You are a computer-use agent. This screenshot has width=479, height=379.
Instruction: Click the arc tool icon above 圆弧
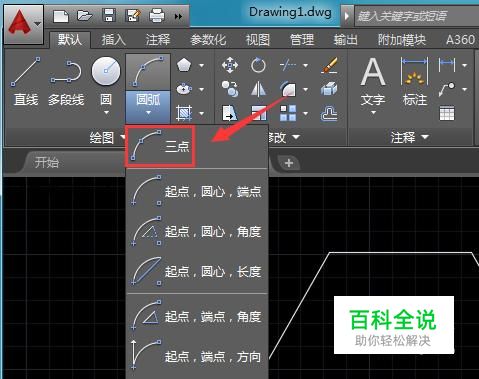coord(148,72)
